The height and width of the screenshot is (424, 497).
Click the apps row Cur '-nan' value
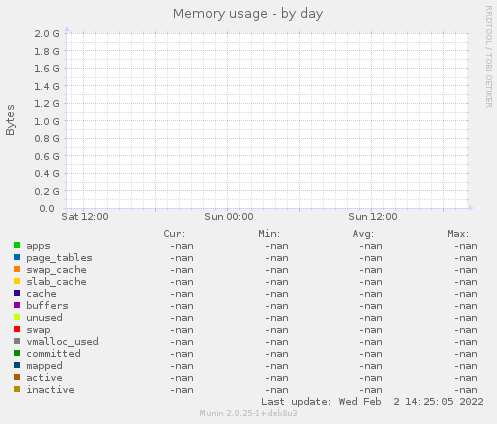[182, 246]
